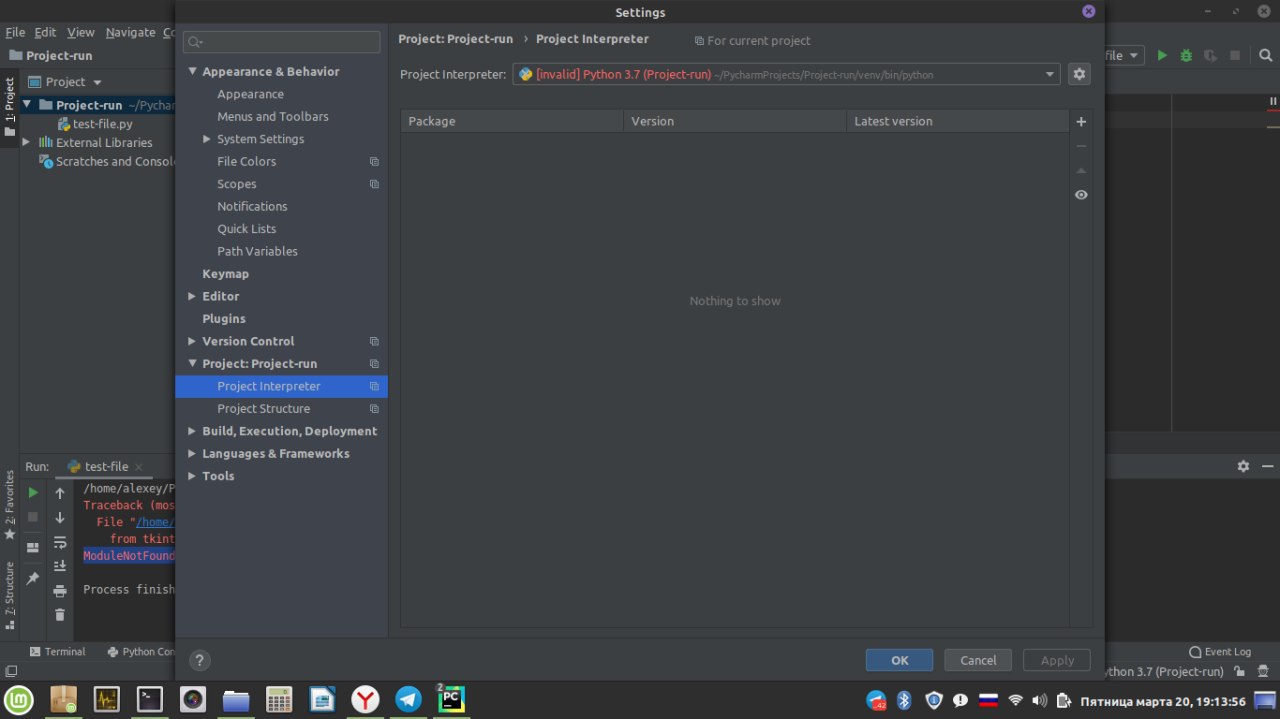Click Cancel button in Settings
1280x719 pixels.
[x=978, y=660]
